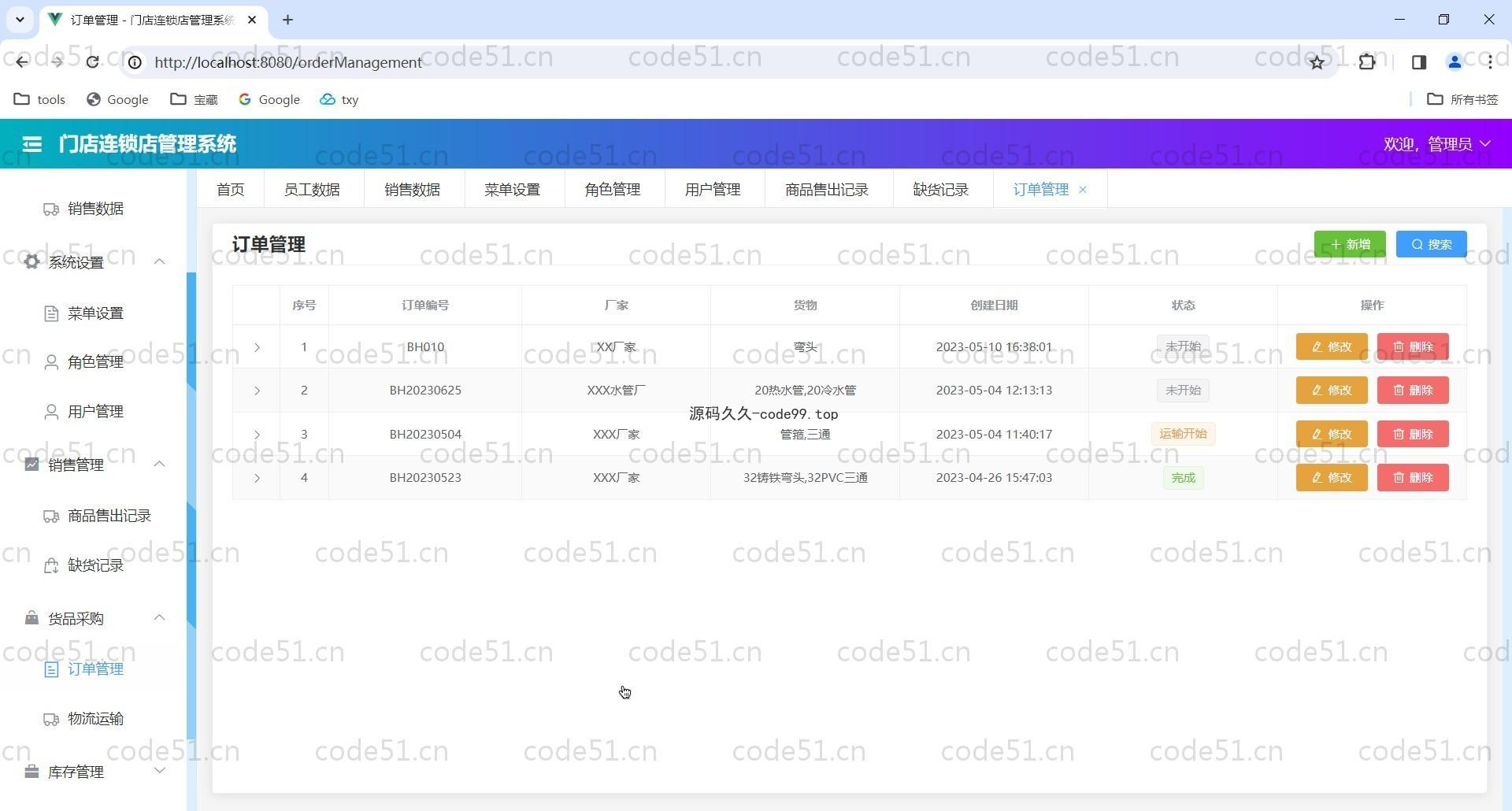Click 删除 for order BH20230625
Viewport: 1512px width, 811px height.
(x=1413, y=390)
